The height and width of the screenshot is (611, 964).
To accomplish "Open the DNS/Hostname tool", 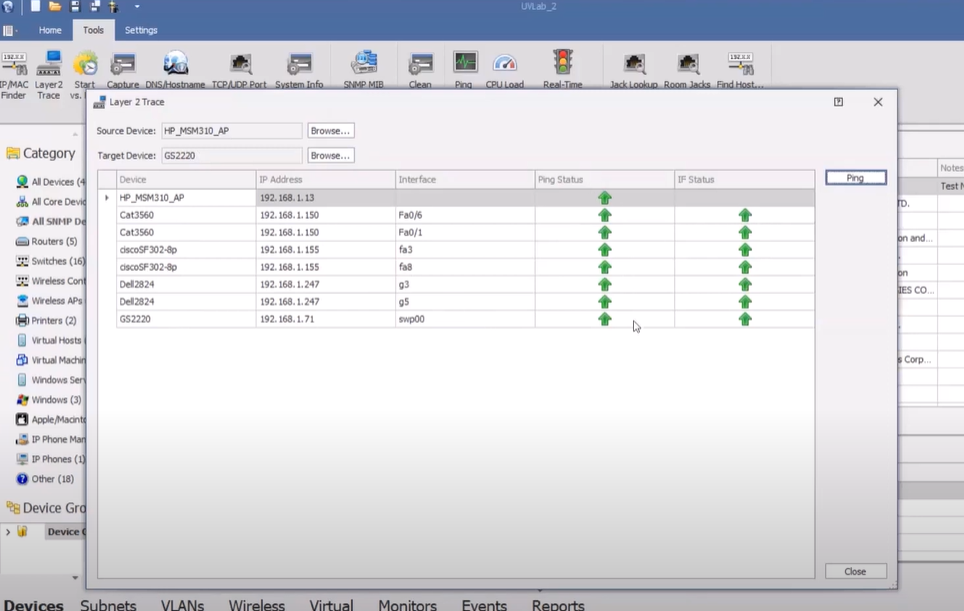I will click(175, 71).
